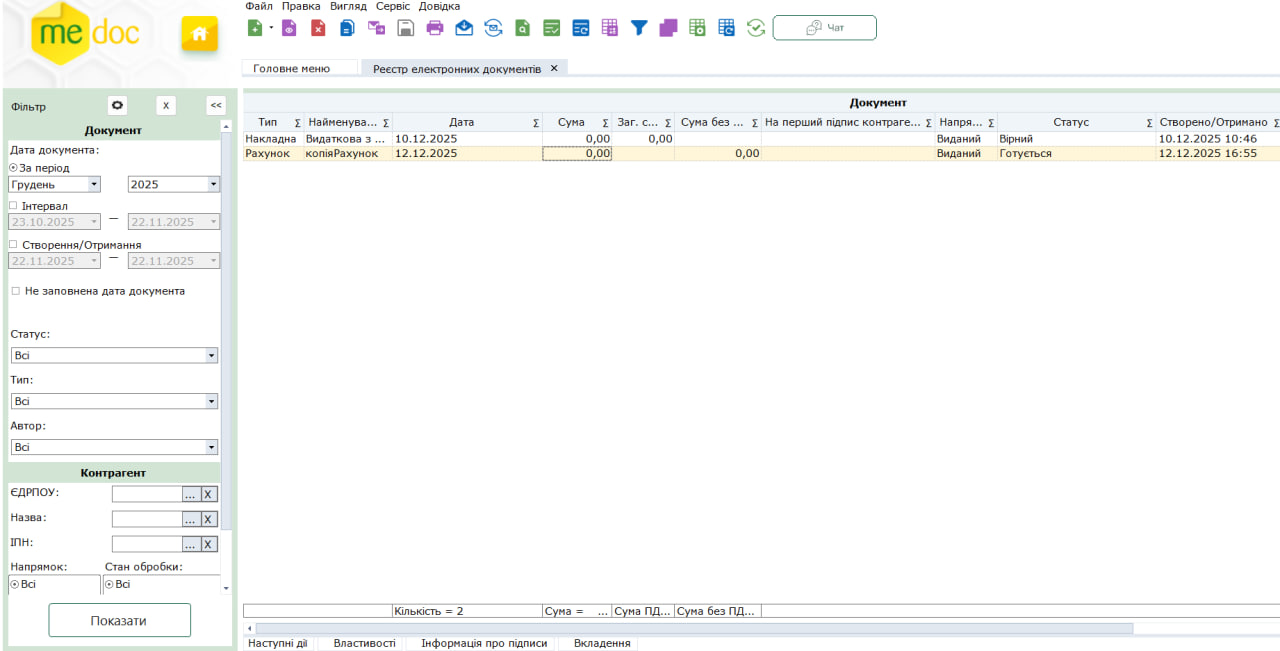Collapse the filter panel with << button
Screen dimensions: 1280x651
point(216,105)
